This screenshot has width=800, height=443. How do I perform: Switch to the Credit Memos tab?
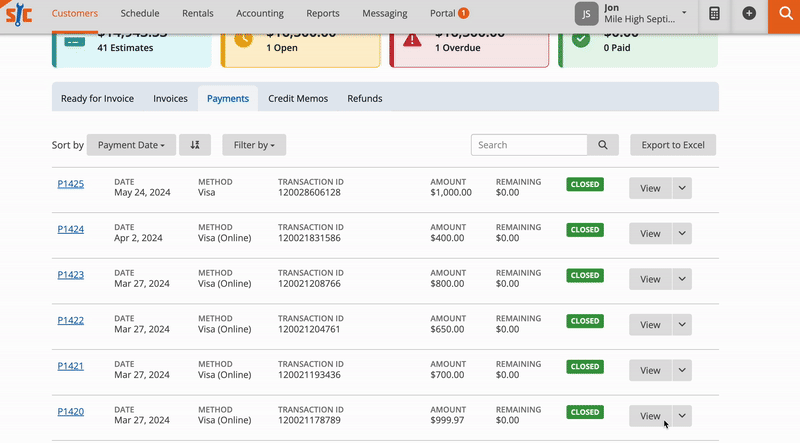[x=298, y=99]
